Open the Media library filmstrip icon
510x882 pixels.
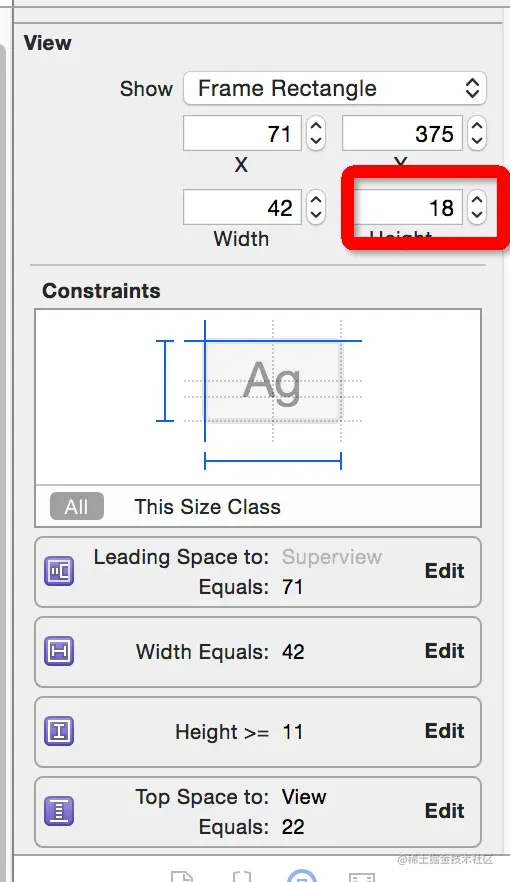coord(362,876)
